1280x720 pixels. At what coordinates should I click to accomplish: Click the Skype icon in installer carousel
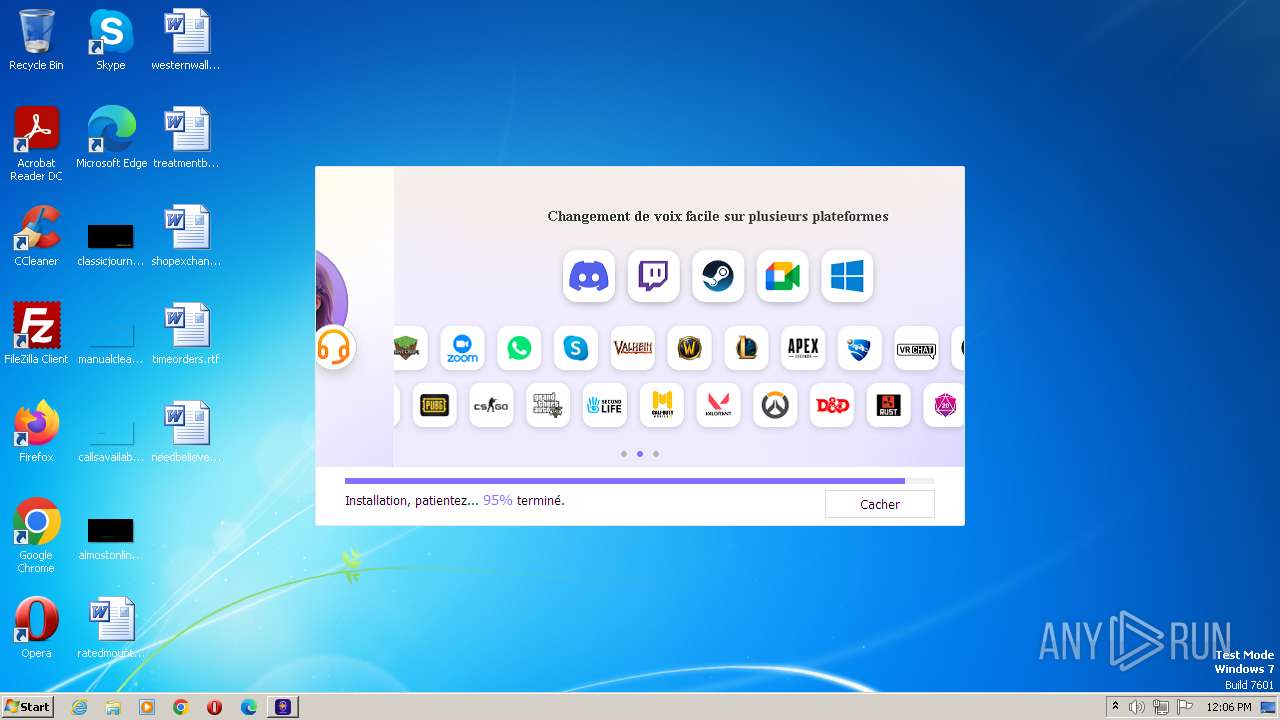click(576, 348)
